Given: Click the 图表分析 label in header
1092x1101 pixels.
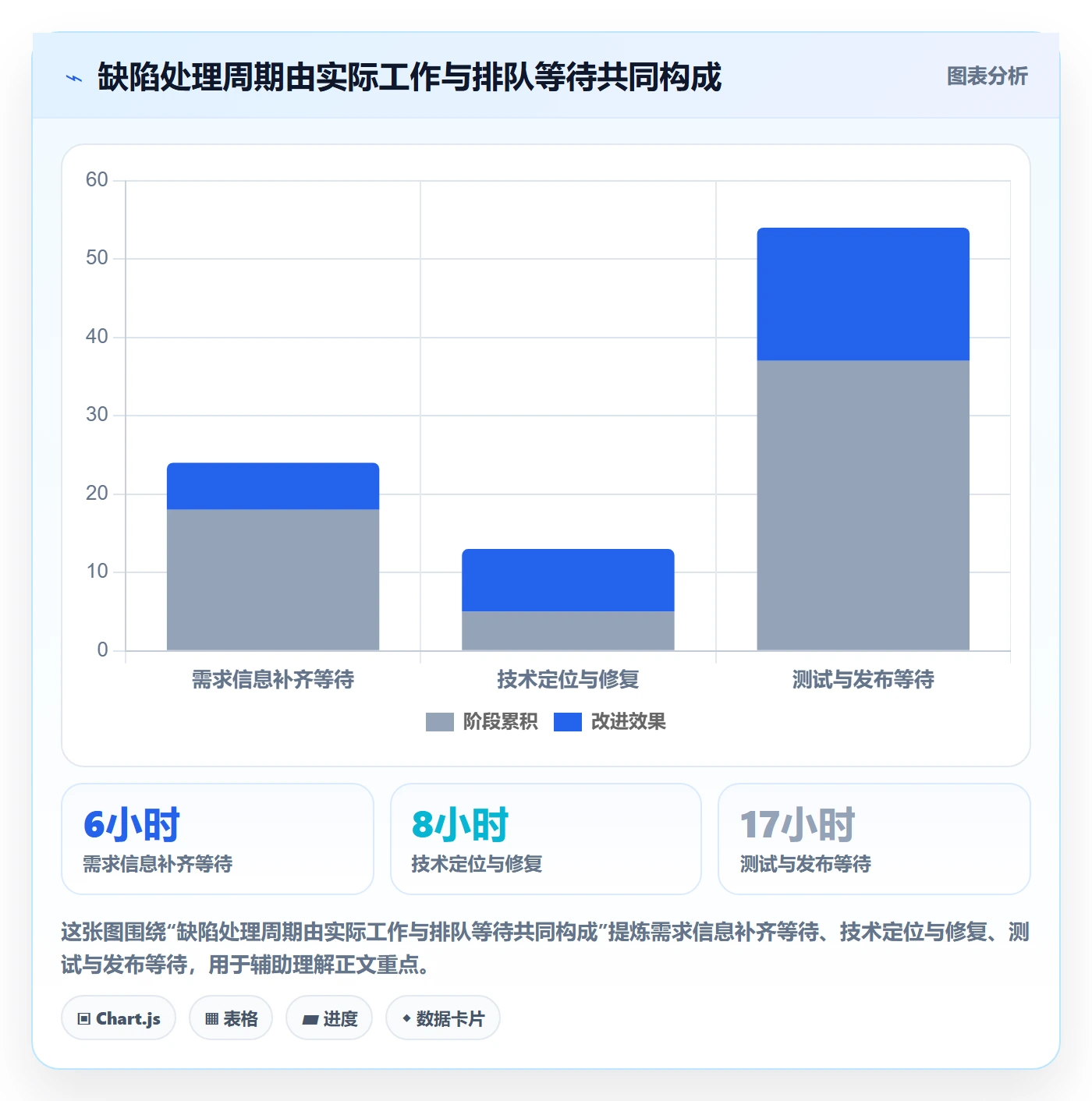Looking at the screenshot, I should coord(987,76).
